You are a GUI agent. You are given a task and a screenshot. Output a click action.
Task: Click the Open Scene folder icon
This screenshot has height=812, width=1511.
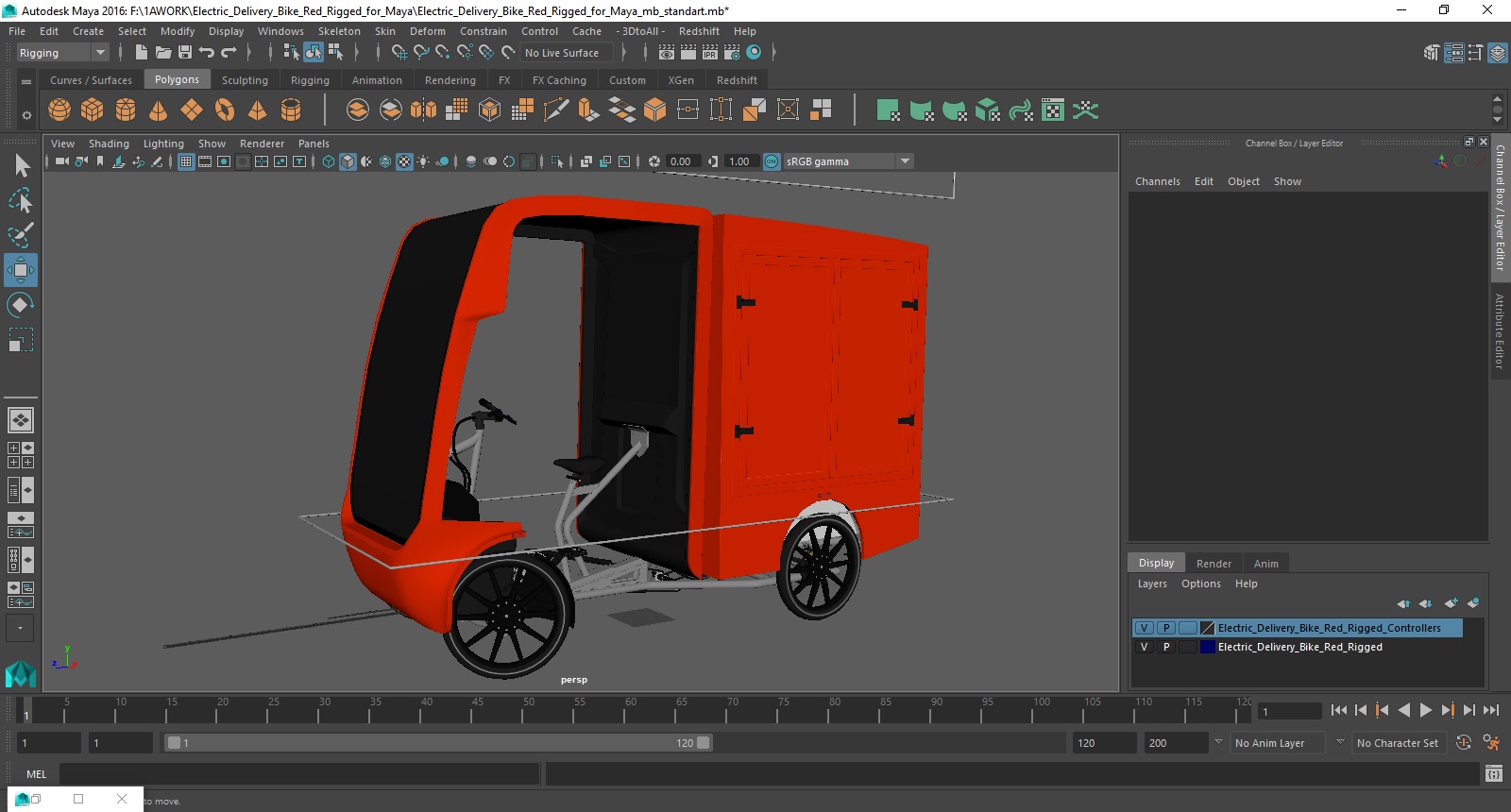pos(163,53)
